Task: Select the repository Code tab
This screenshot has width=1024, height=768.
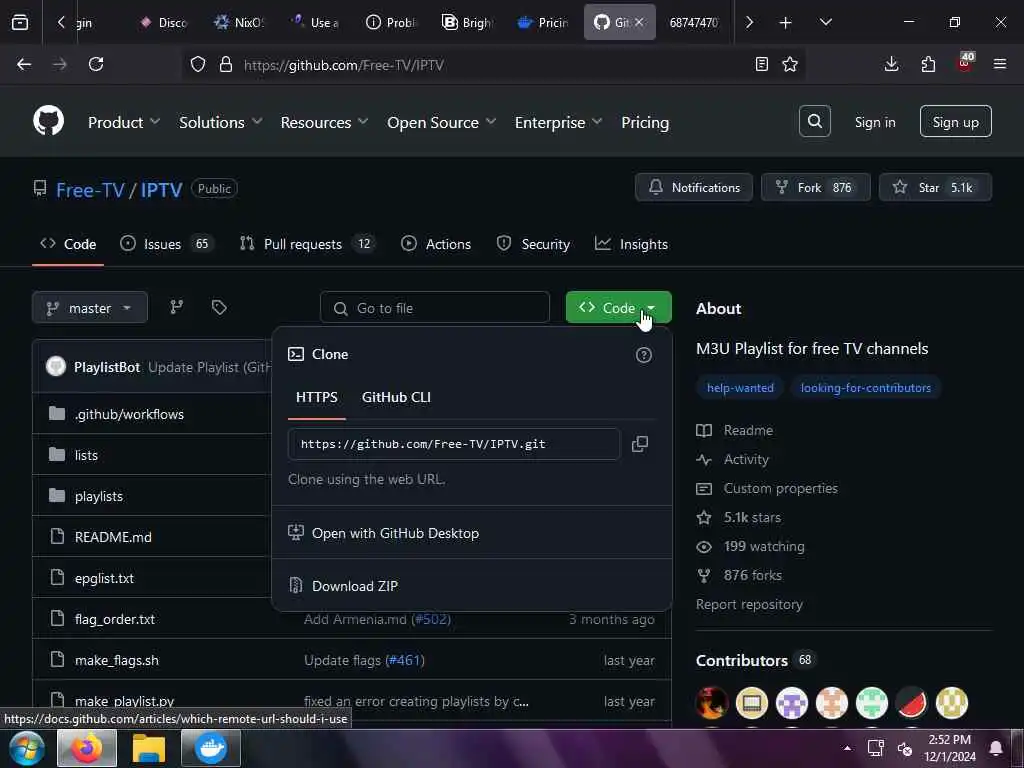Action: pyautogui.click(x=68, y=244)
